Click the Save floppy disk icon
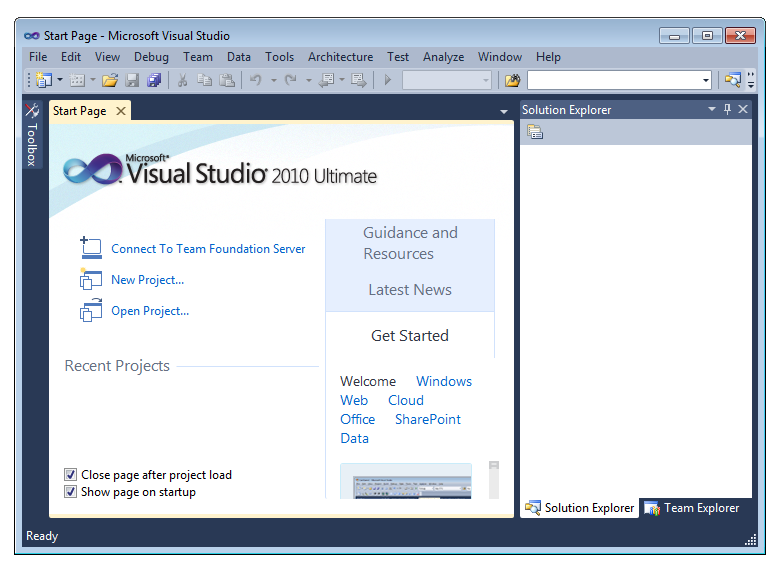778x568 pixels. [x=132, y=80]
